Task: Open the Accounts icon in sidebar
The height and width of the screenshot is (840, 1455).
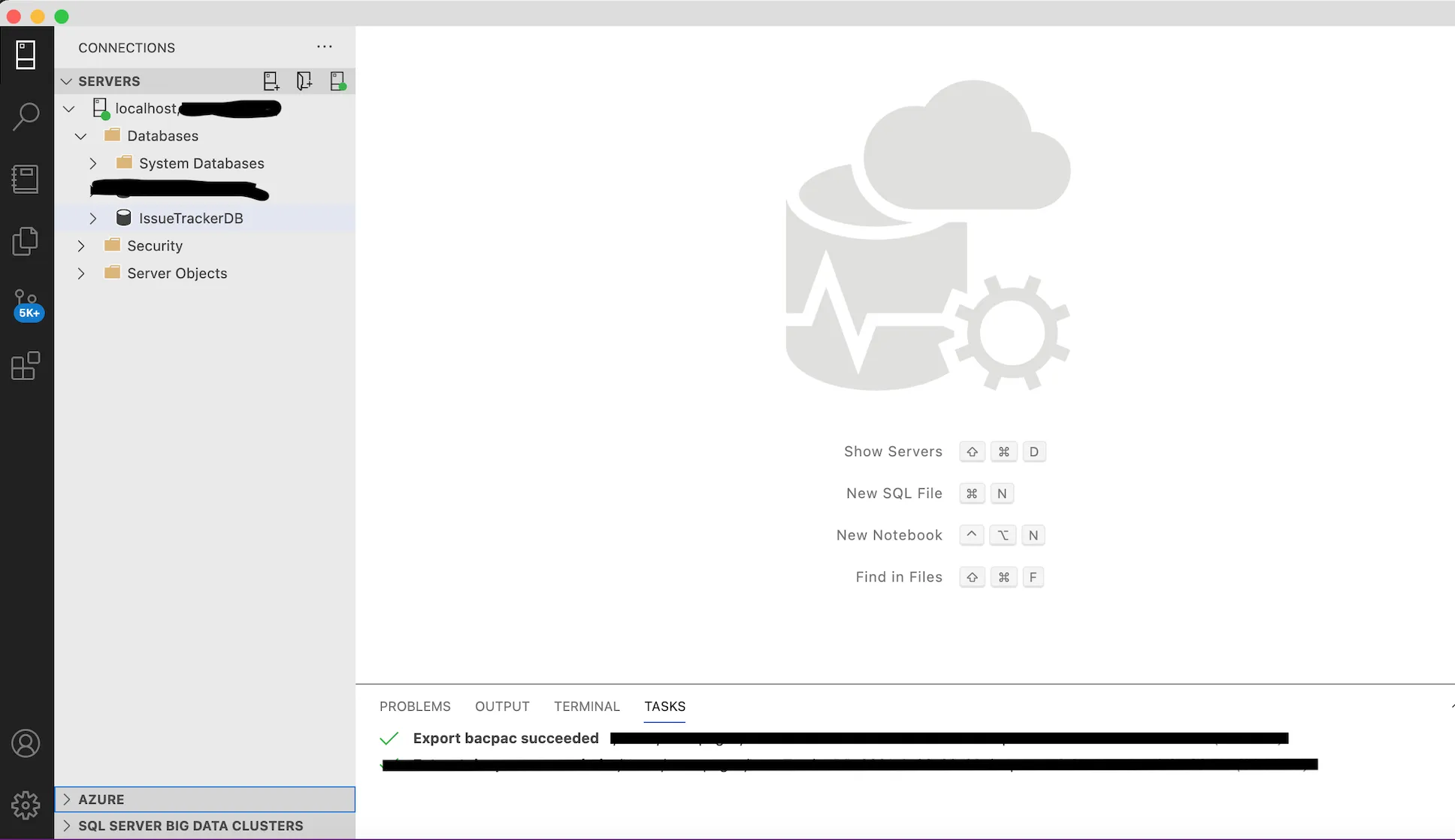Action: click(x=26, y=743)
